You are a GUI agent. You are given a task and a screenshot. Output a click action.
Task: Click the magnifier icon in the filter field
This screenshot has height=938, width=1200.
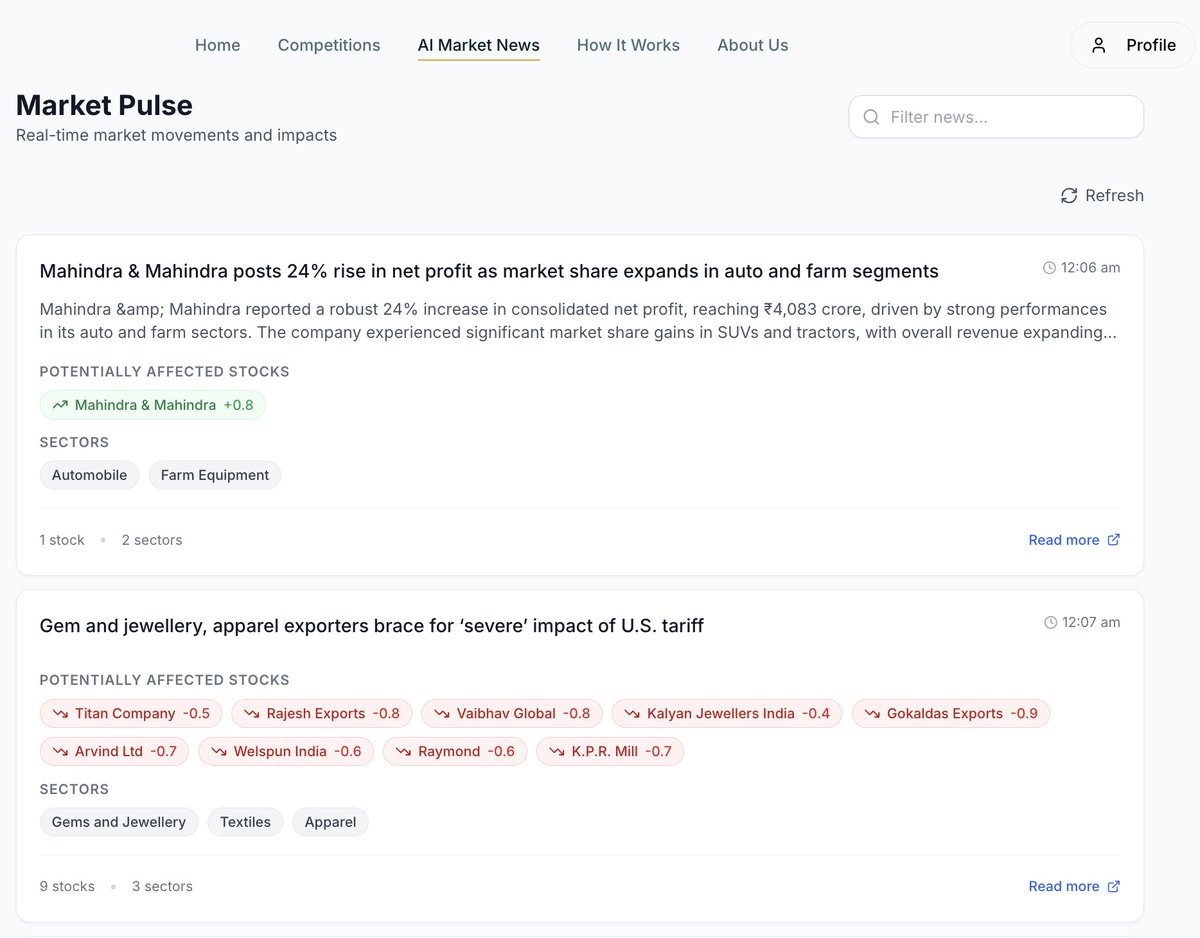click(871, 117)
